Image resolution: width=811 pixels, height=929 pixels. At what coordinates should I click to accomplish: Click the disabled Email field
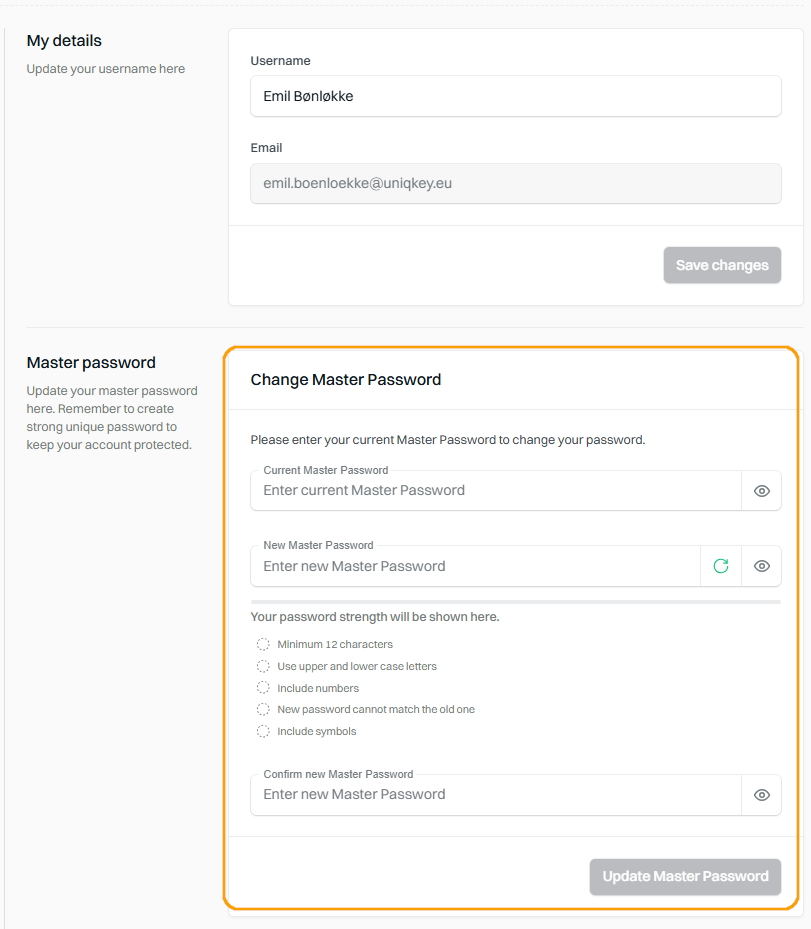(515, 183)
